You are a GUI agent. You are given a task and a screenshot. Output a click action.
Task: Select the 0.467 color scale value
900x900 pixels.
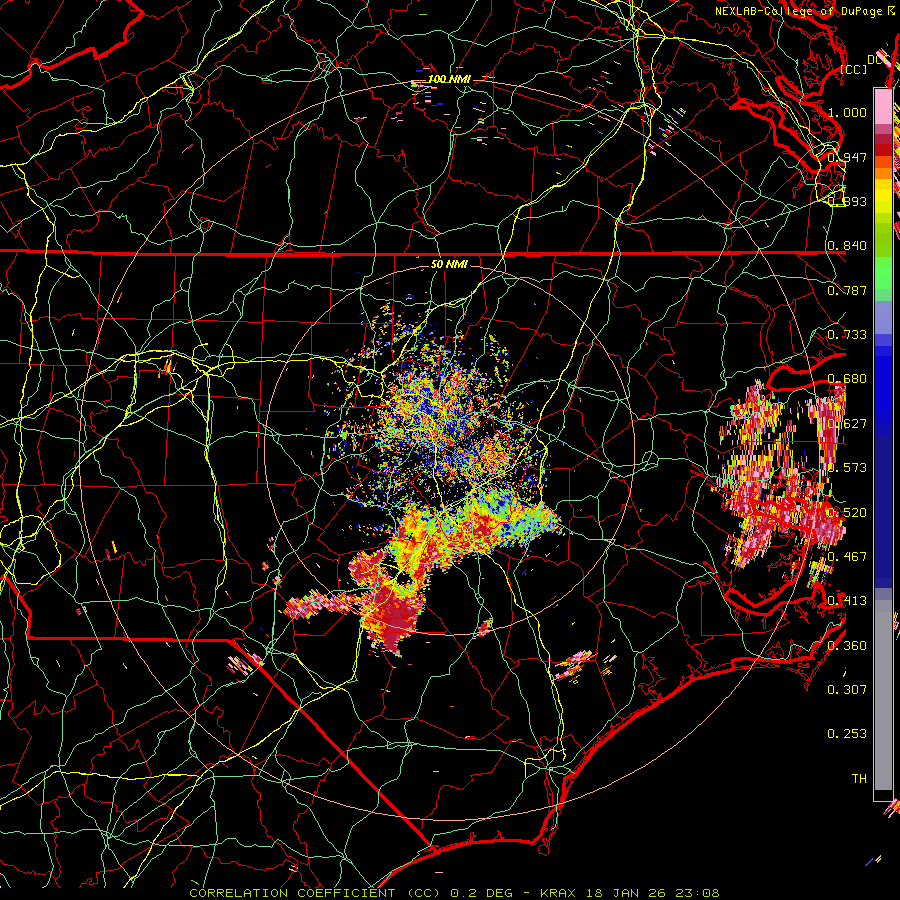point(847,557)
